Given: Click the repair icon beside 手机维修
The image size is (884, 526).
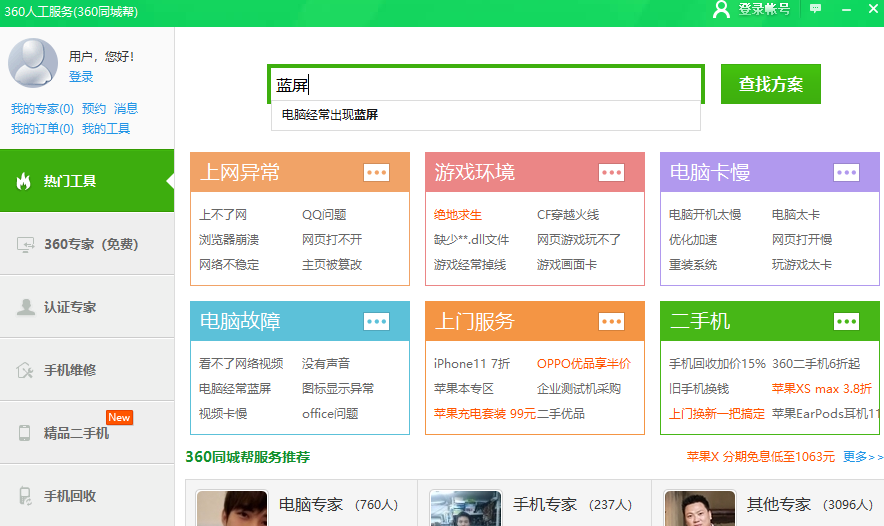Looking at the screenshot, I should point(25,370).
